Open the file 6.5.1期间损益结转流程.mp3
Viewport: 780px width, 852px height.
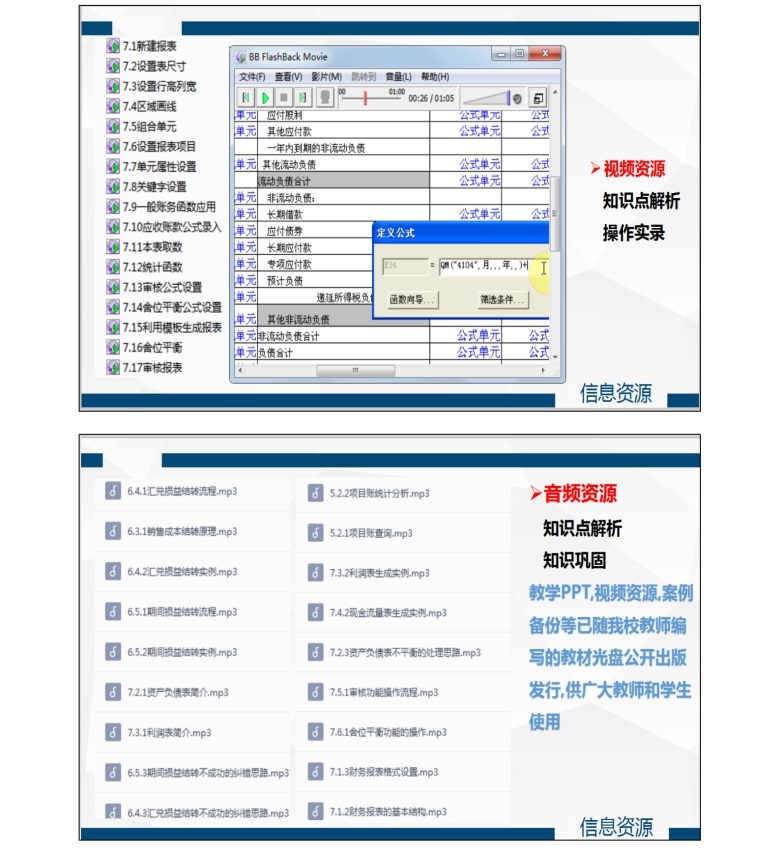pyautogui.click(x=182, y=612)
